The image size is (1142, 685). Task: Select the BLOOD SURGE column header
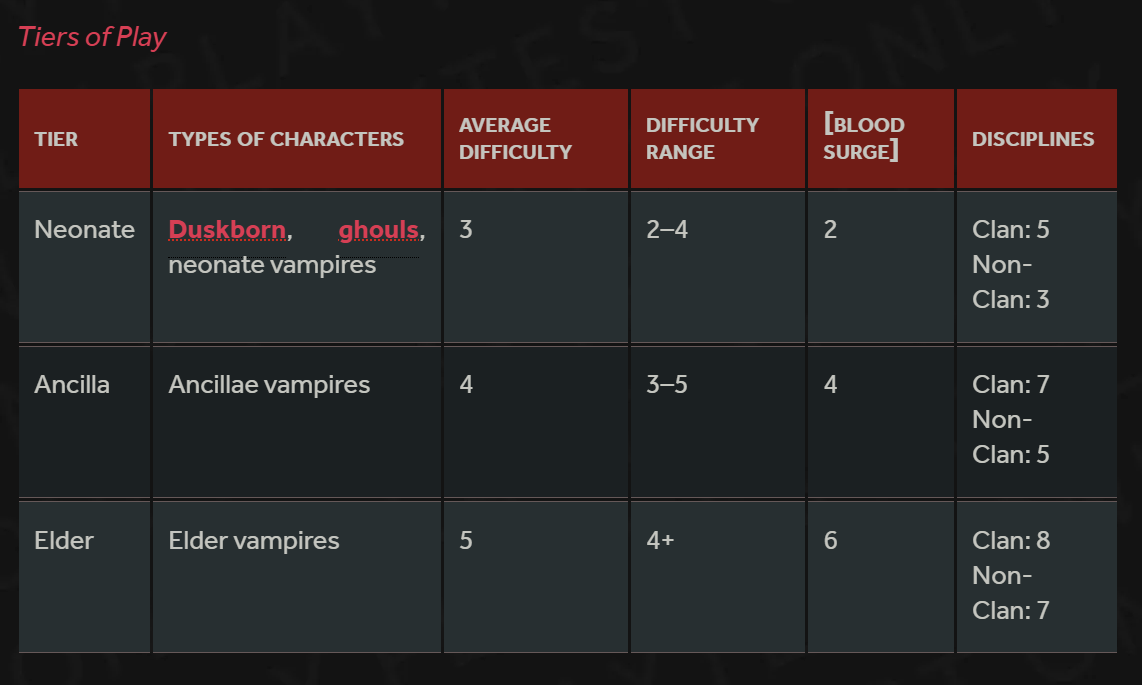click(881, 138)
